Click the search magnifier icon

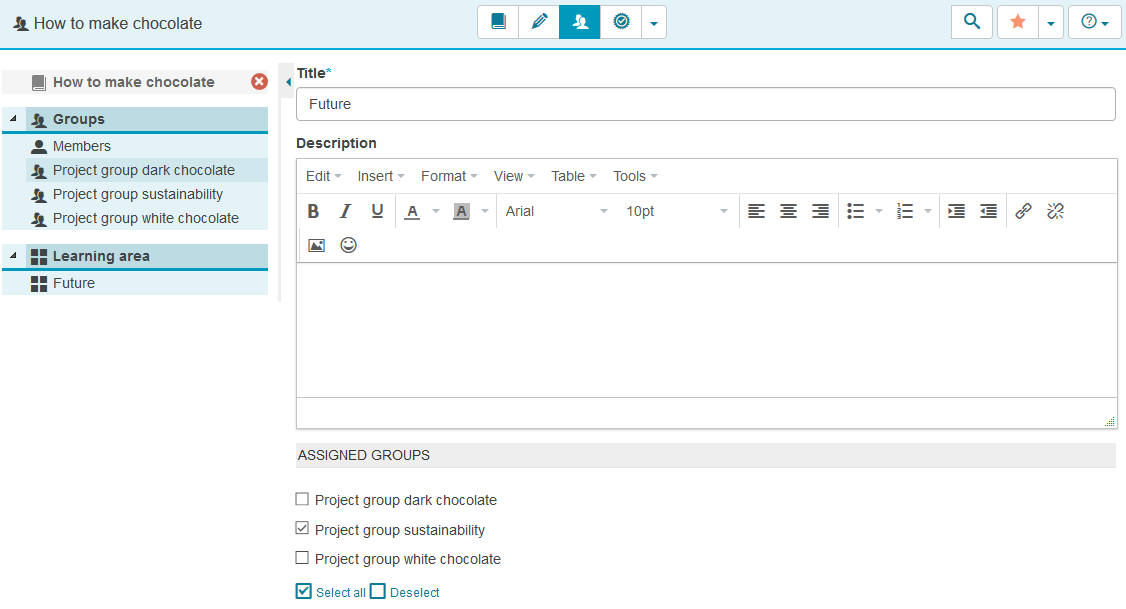point(972,22)
